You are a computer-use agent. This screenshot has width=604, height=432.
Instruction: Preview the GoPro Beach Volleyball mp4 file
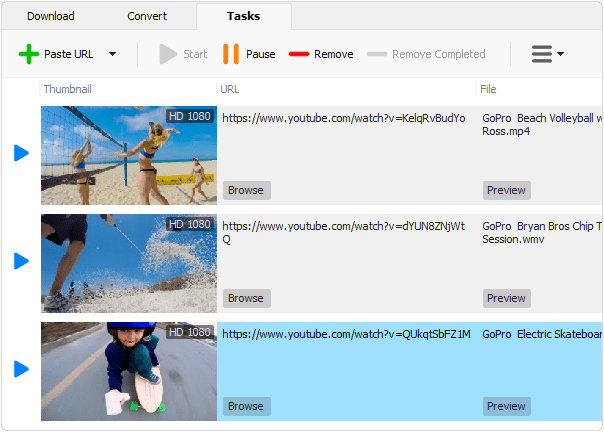coord(507,190)
